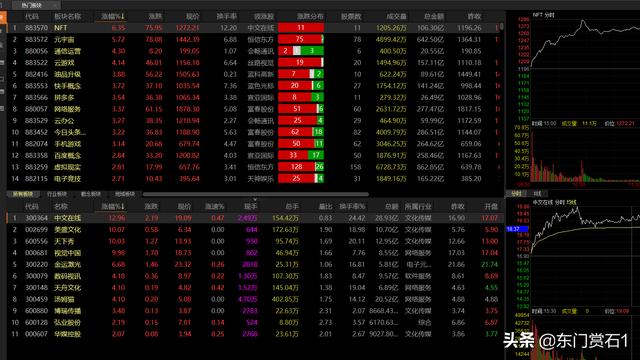Click the orange icon atop the left sidebar

click(2, 17)
